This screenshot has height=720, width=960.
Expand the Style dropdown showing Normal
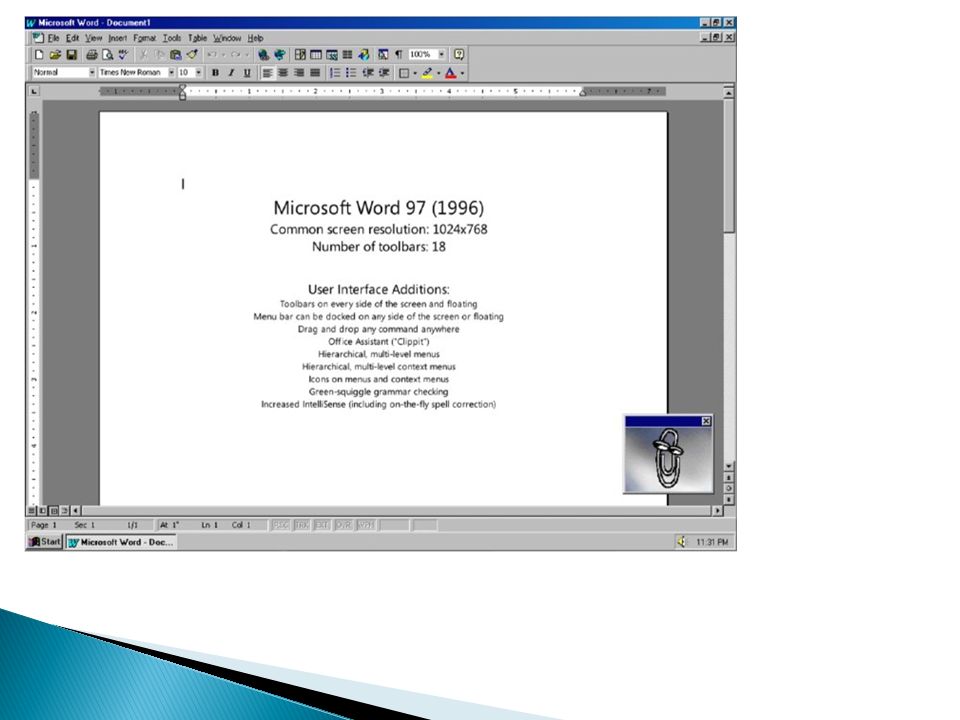coord(92,72)
